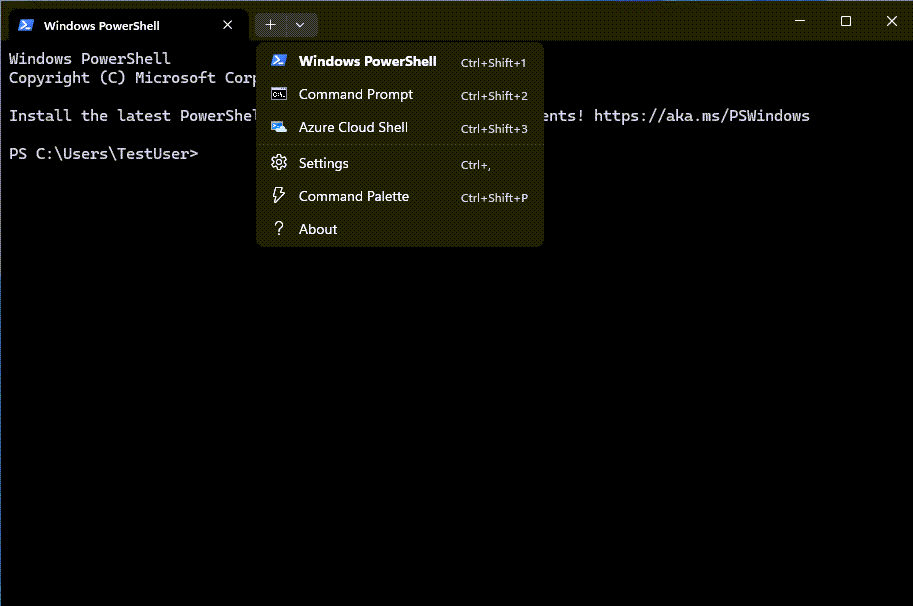Close the Terminal window
Image resolution: width=913 pixels, height=606 pixels.
pos(891,21)
